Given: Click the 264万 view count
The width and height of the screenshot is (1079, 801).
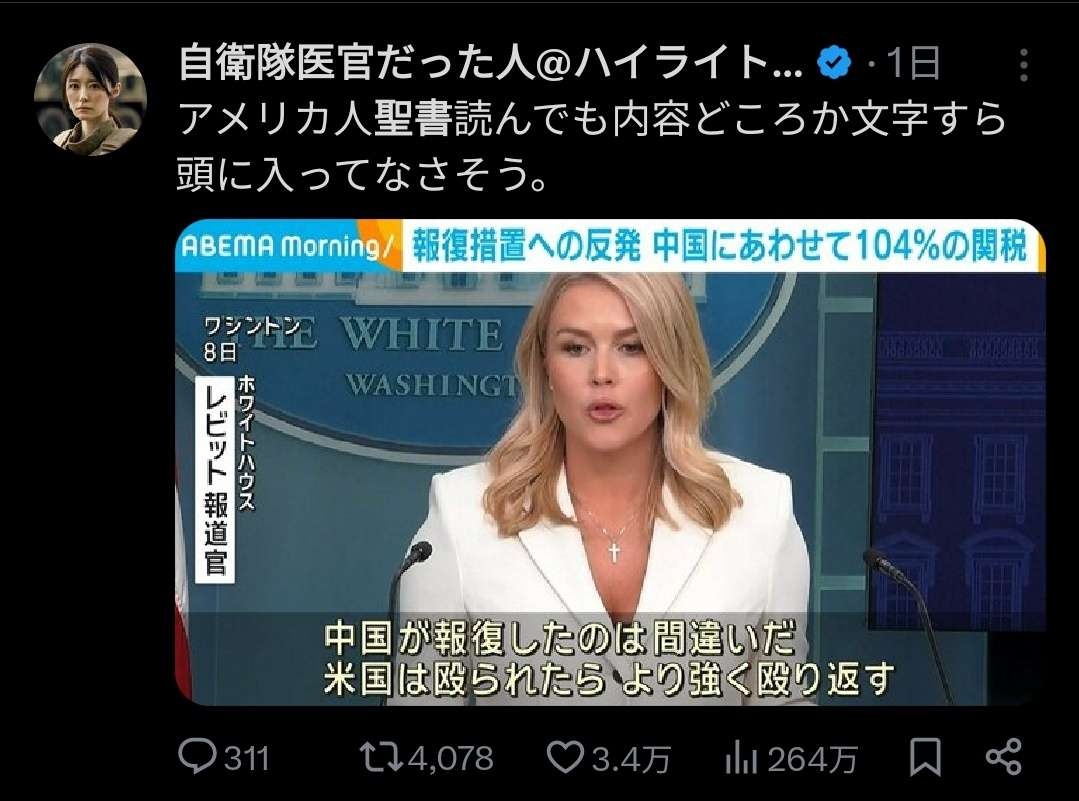Looking at the screenshot, I should coord(812,760).
